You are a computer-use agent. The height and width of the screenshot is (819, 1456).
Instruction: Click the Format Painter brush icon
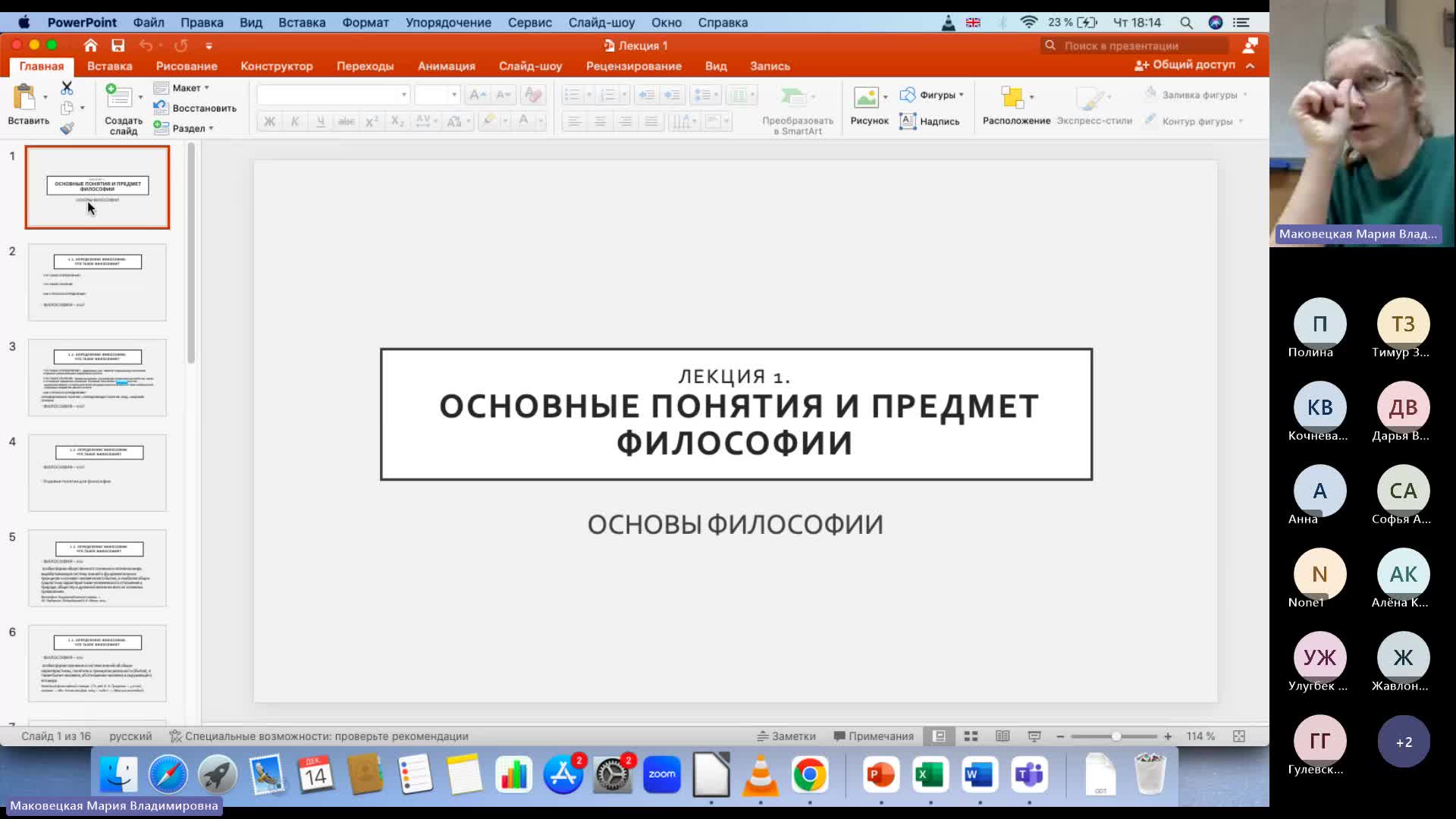coord(67,128)
